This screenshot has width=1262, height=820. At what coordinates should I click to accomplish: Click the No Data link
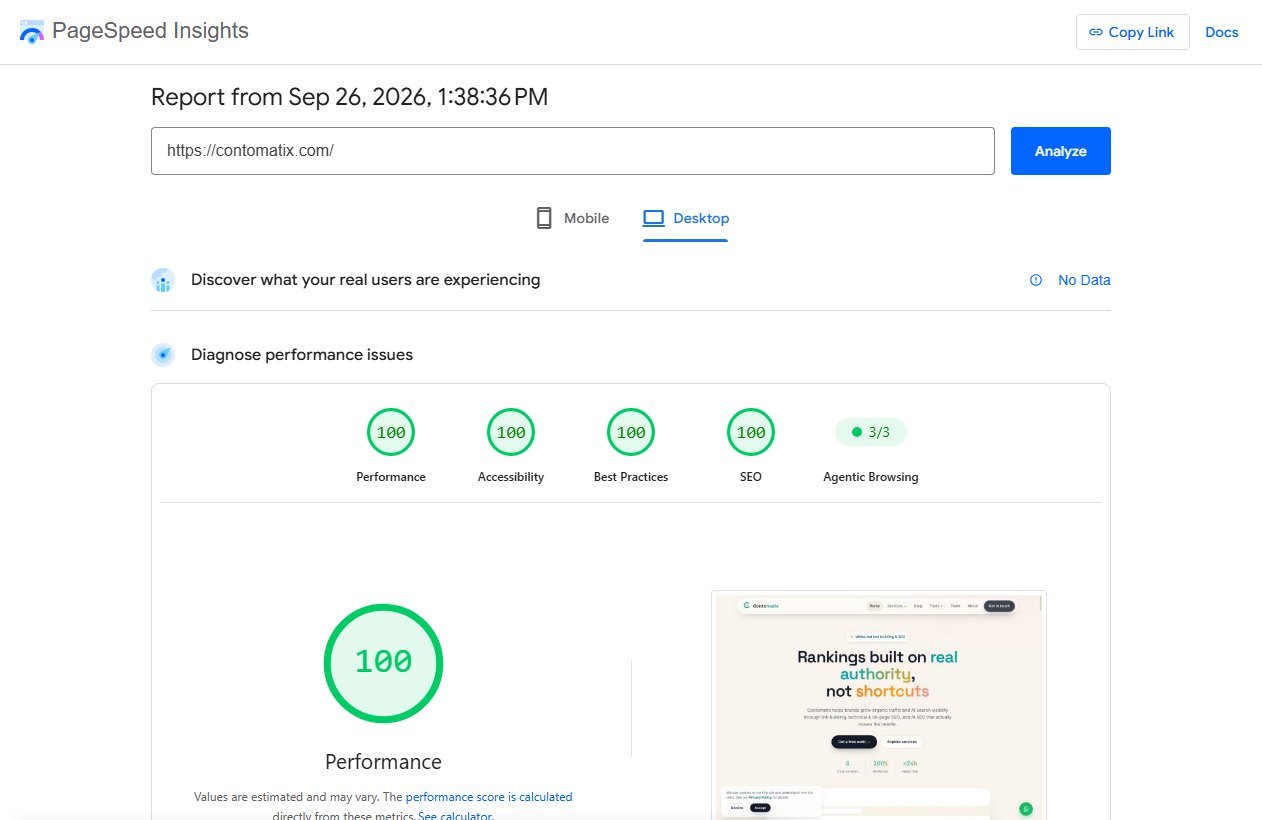point(1084,280)
